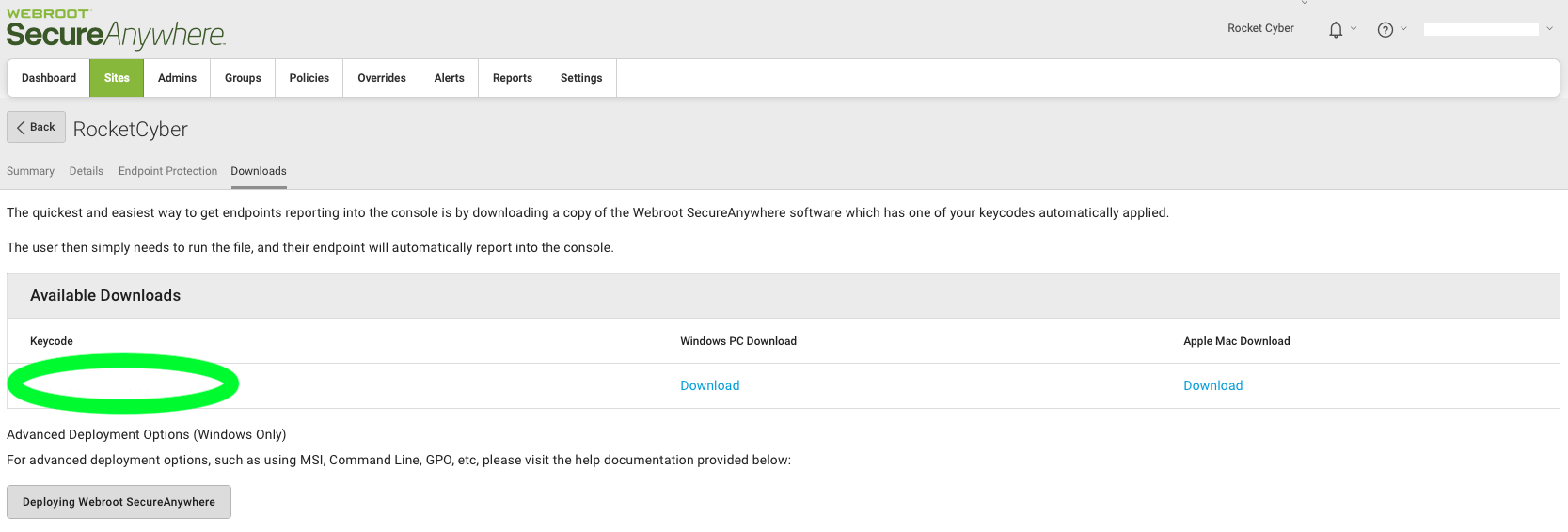1568x532 pixels.
Task: Click the Webroot SecureAnywhere logo
Action: 116,29
